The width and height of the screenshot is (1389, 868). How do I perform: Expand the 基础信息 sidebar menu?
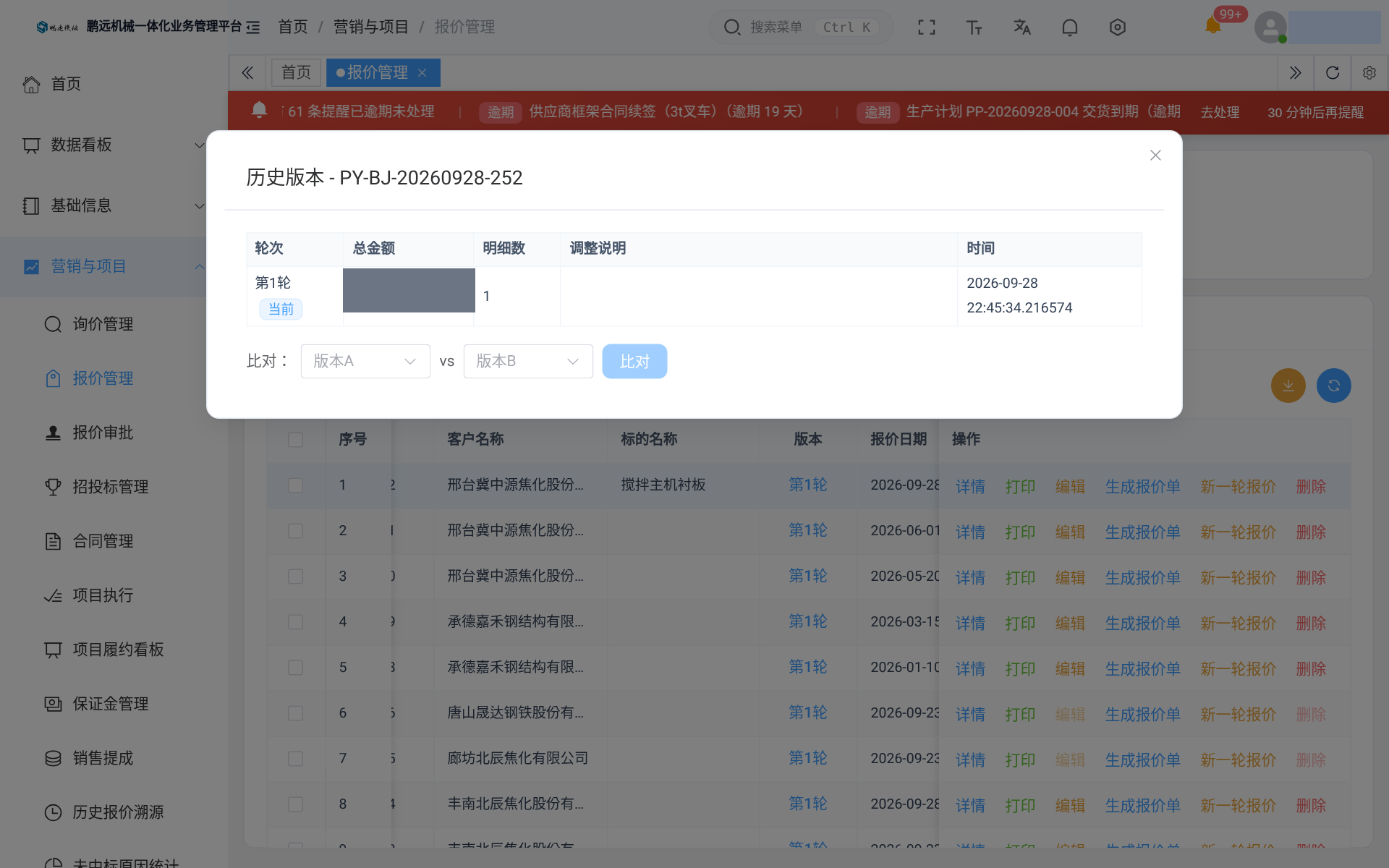click(114, 205)
